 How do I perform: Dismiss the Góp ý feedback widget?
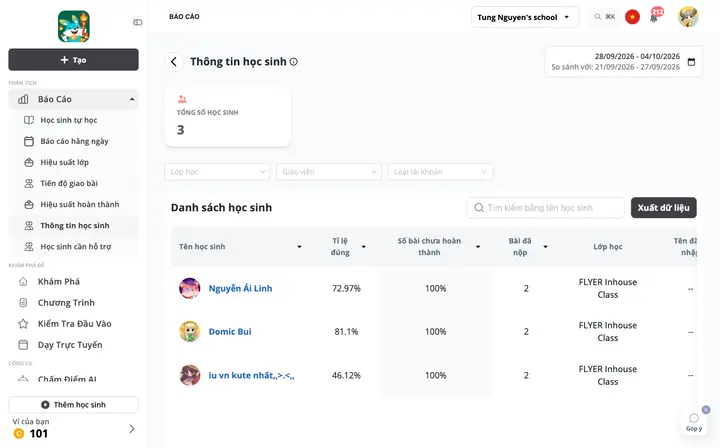[706, 409]
